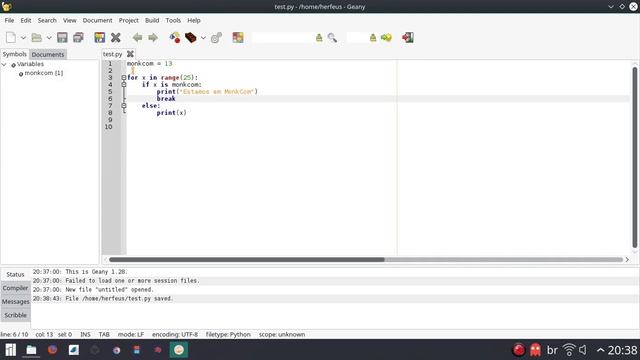Collapse the else-block fold marker on line 7

point(124,106)
